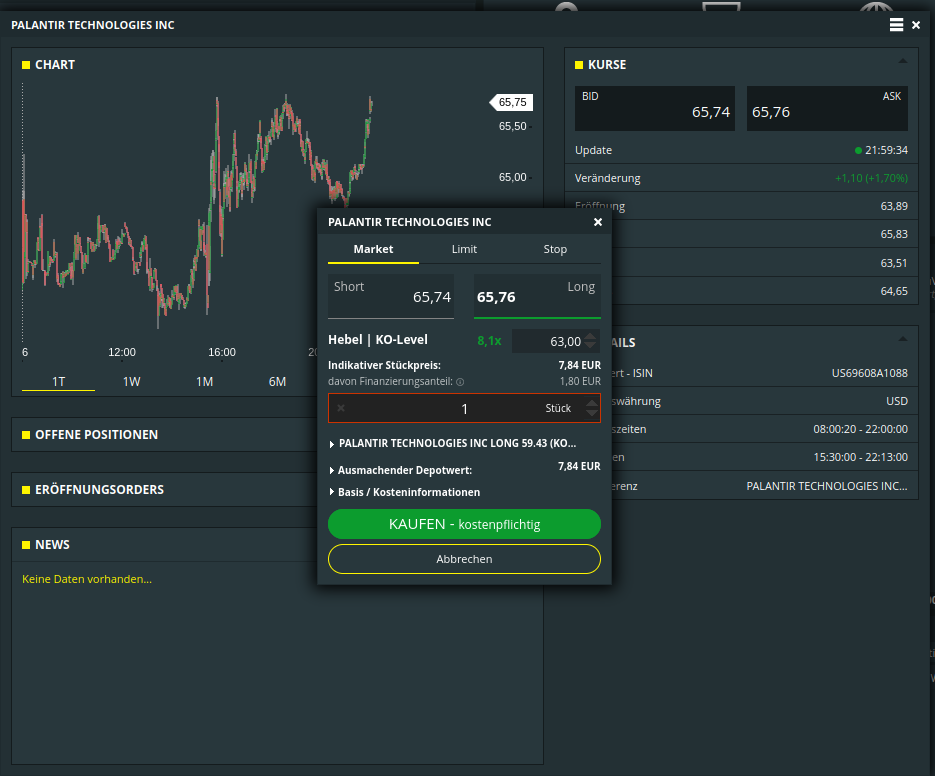The width and height of the screenshot is (935, 776).
Task: Collapse the KURSE panel with arrow
Action: 903,61
